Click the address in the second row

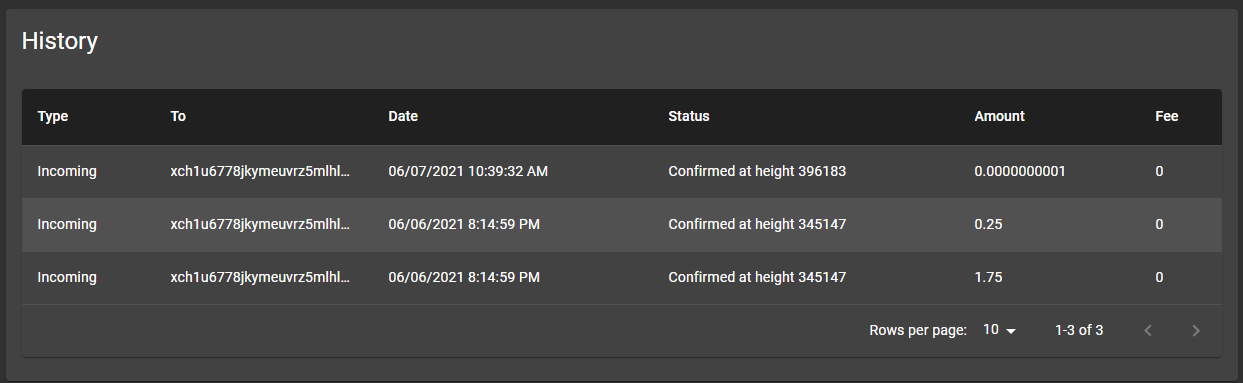(261, 224)
